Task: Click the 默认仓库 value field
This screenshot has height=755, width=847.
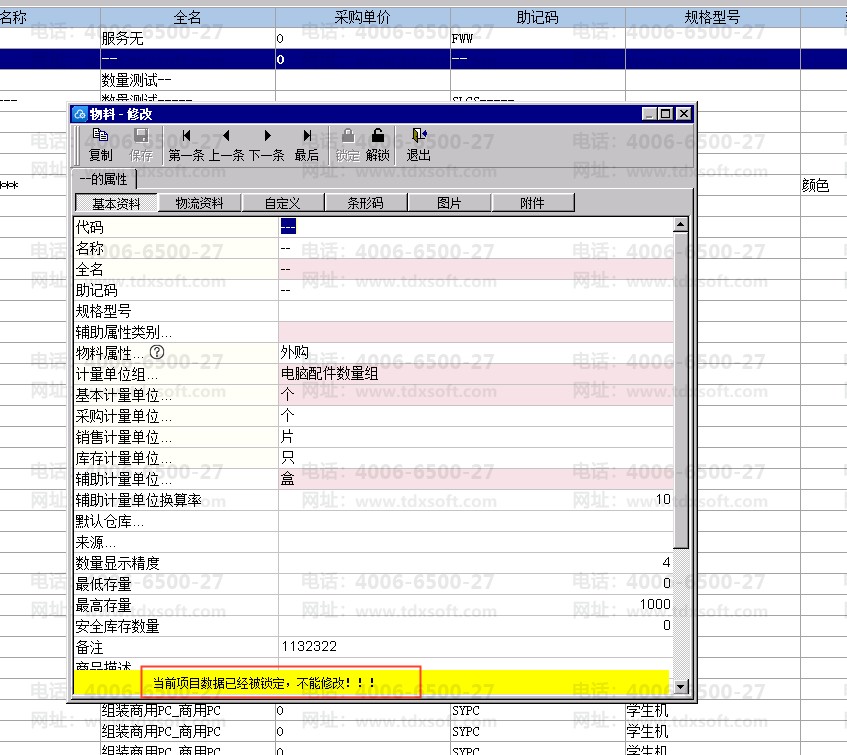Action: 476,521
